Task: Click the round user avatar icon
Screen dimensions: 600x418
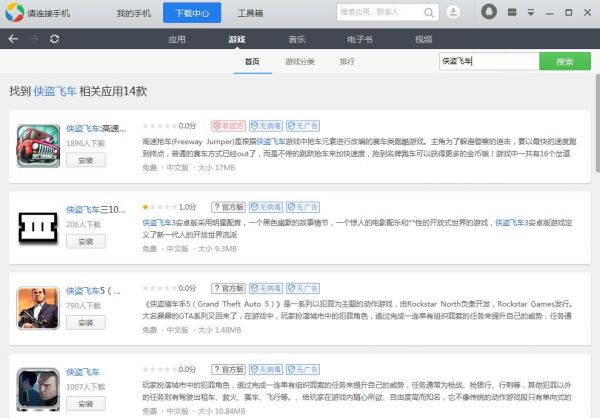Action: point(489,12)
